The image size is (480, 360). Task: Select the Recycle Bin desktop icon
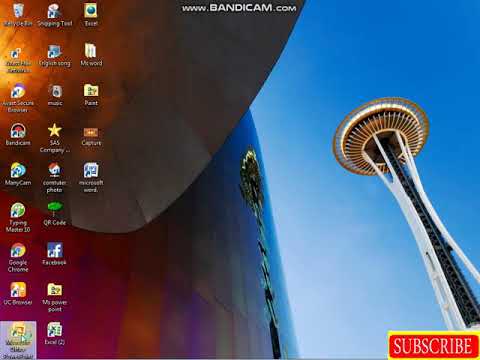18,15
